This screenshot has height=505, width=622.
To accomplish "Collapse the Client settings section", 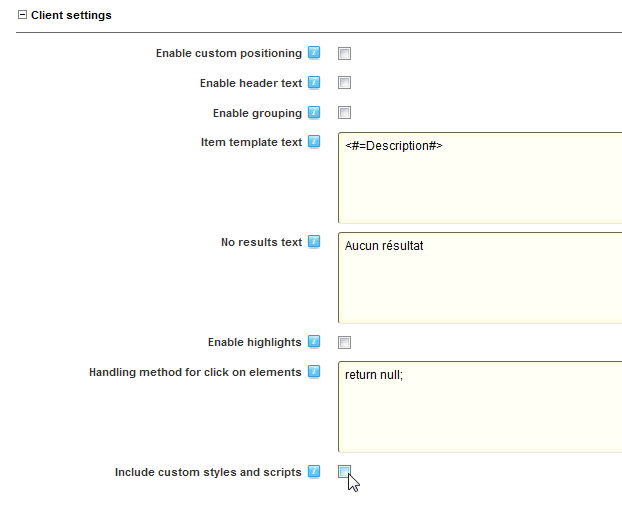I will tap(22, 15).
